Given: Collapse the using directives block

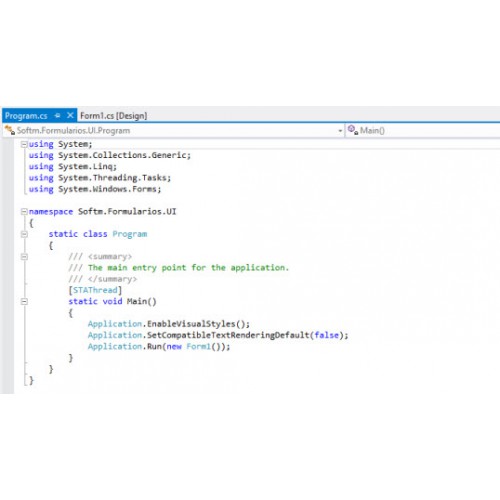Looking at the screenshot, I should pyautogui.click(x=24, y=144).
